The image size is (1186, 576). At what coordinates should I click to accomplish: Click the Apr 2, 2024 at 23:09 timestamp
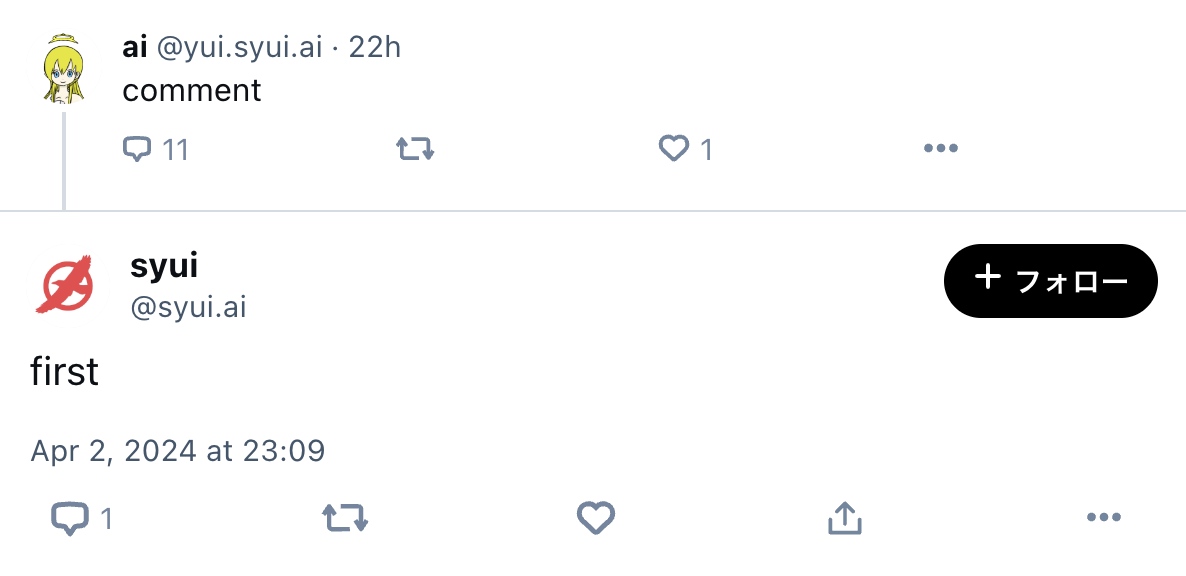click(178, 451)
